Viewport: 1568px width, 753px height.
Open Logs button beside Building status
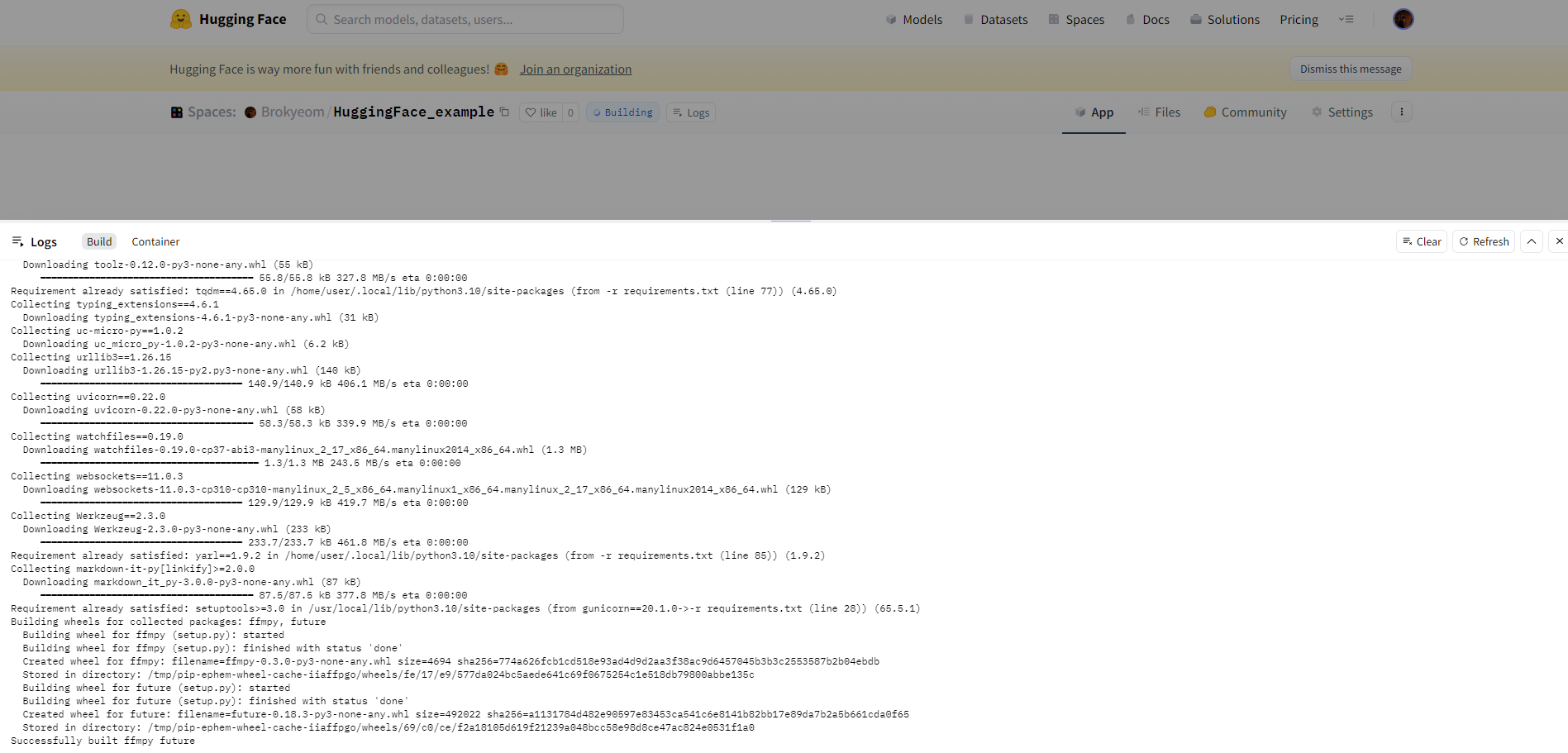(691, 112)
